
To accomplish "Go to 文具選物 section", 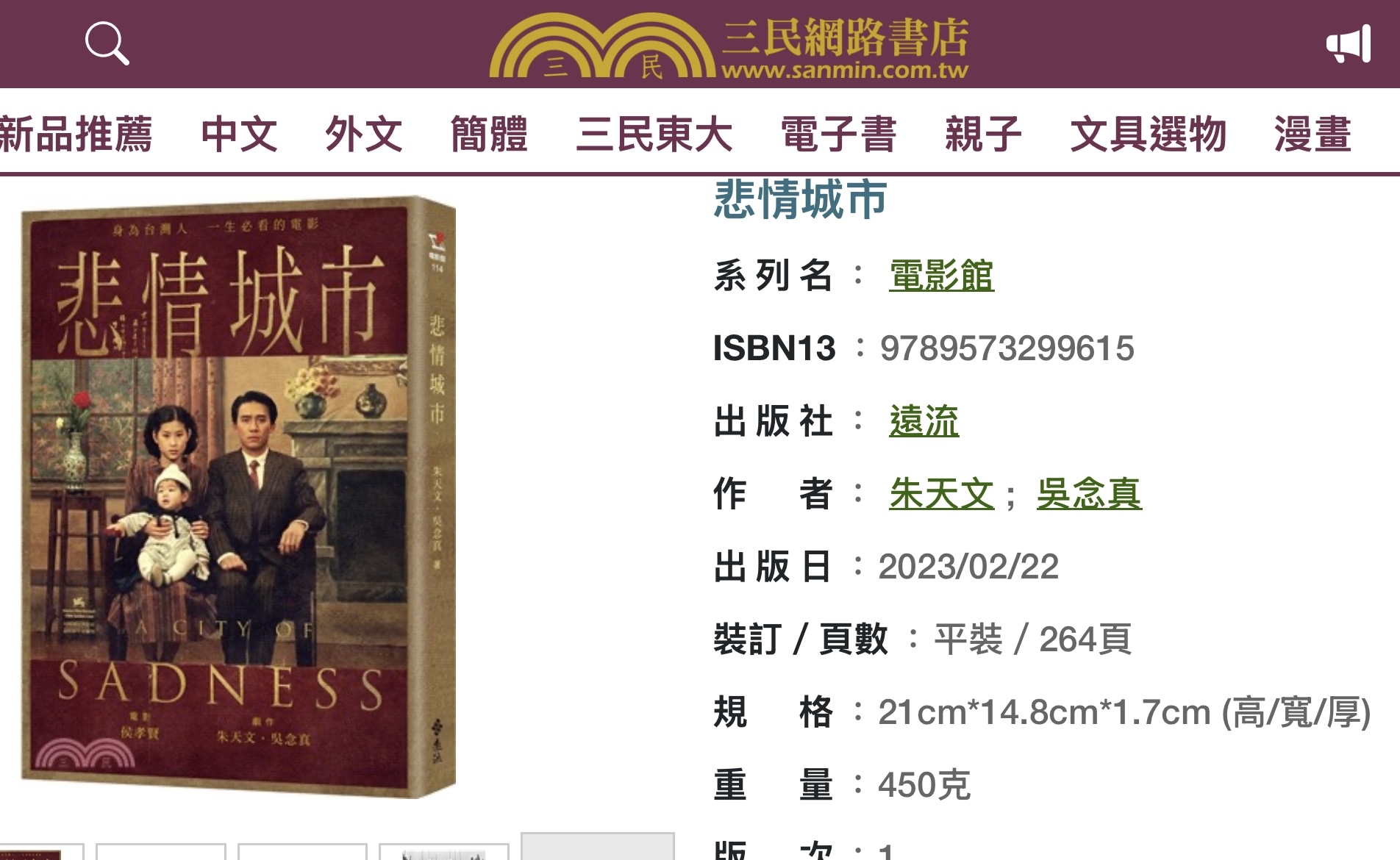I will pyautogui.click(x=1148, y=134).
